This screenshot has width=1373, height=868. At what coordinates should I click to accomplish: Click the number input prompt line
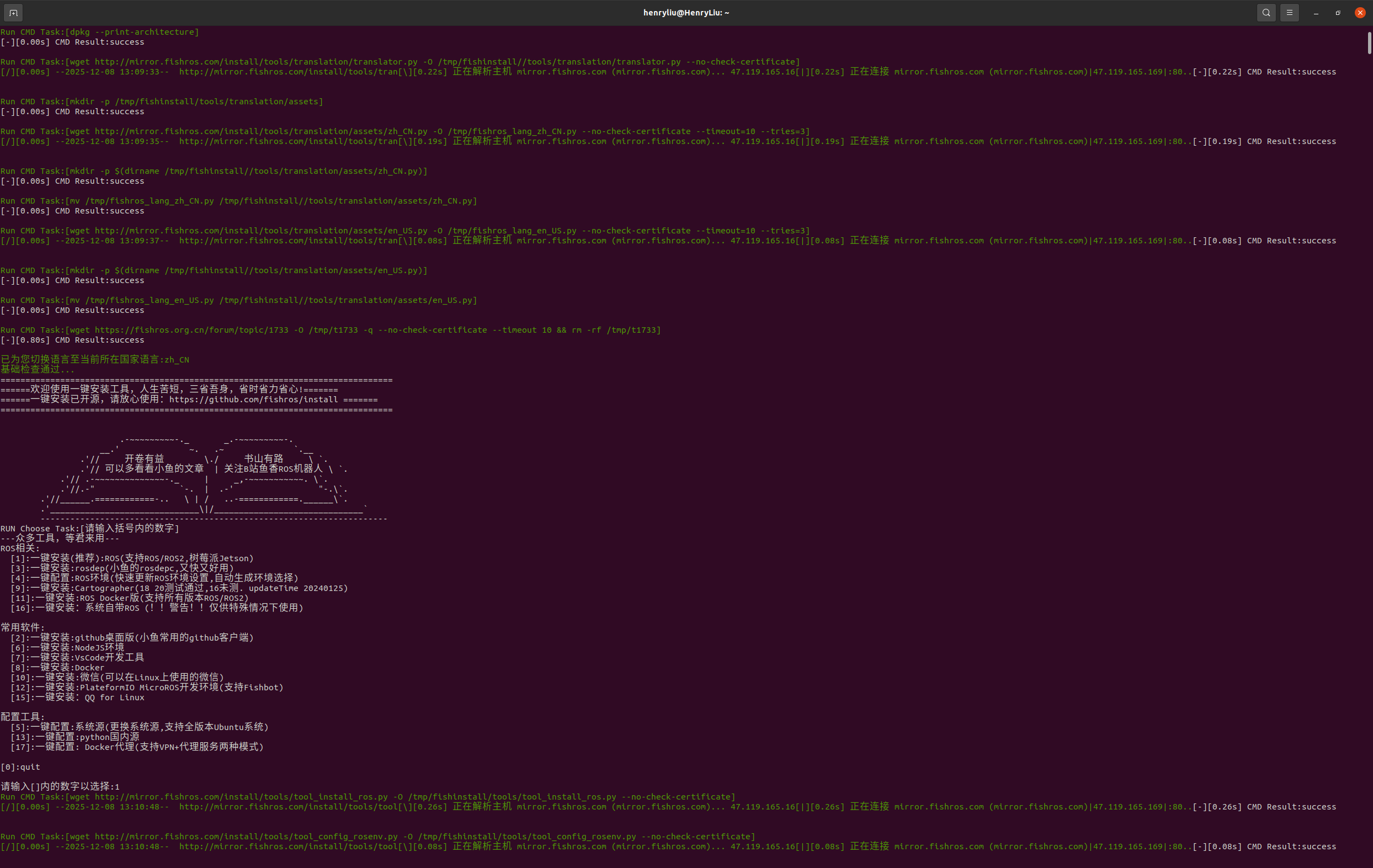click(x=60, y=787)
